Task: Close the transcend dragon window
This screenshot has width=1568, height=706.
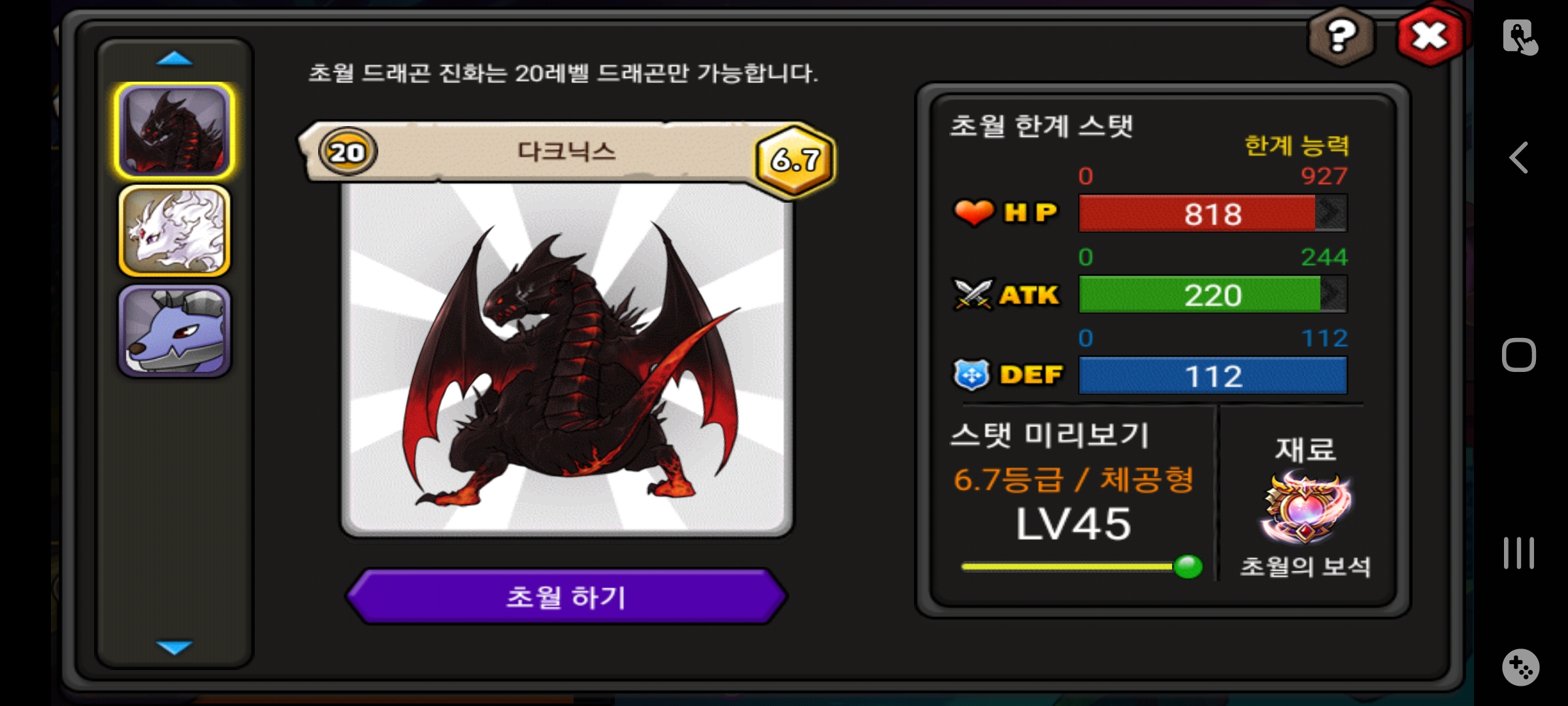Action: click(x=1430, y=35)
